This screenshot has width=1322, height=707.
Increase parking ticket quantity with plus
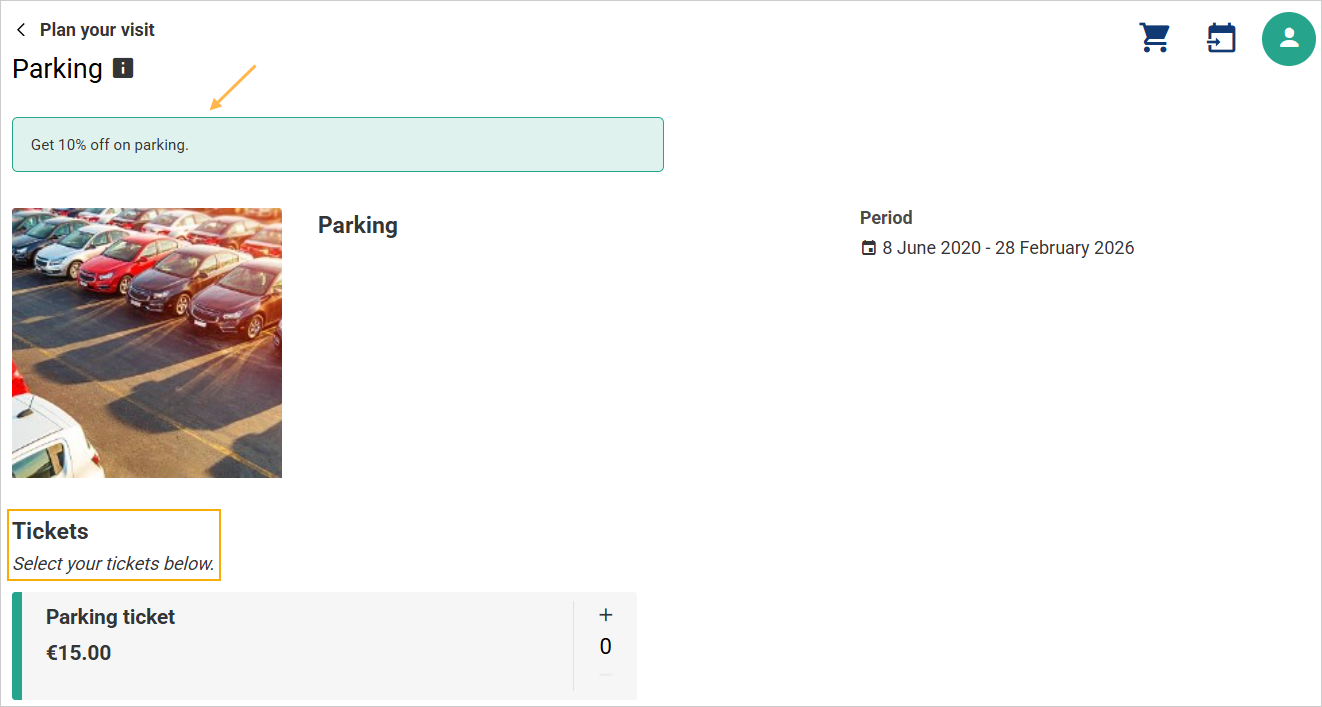click(605, 615)
